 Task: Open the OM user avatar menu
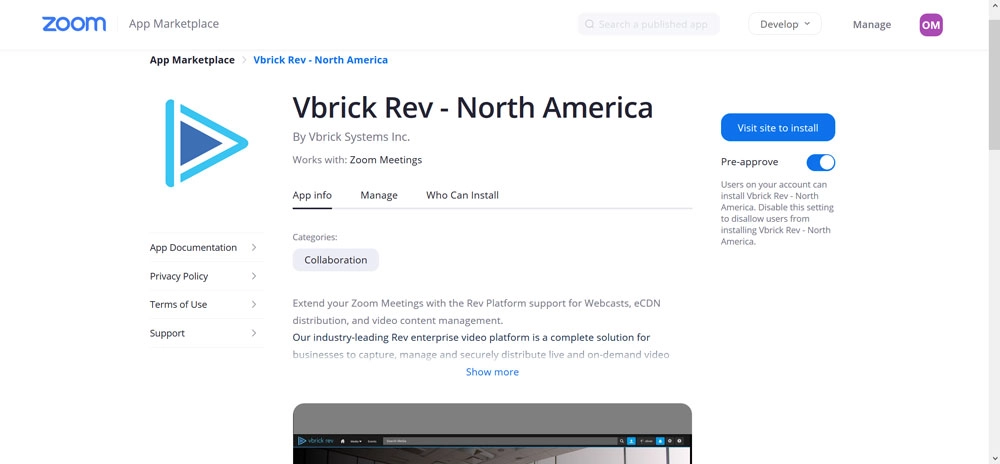(930, 25)
